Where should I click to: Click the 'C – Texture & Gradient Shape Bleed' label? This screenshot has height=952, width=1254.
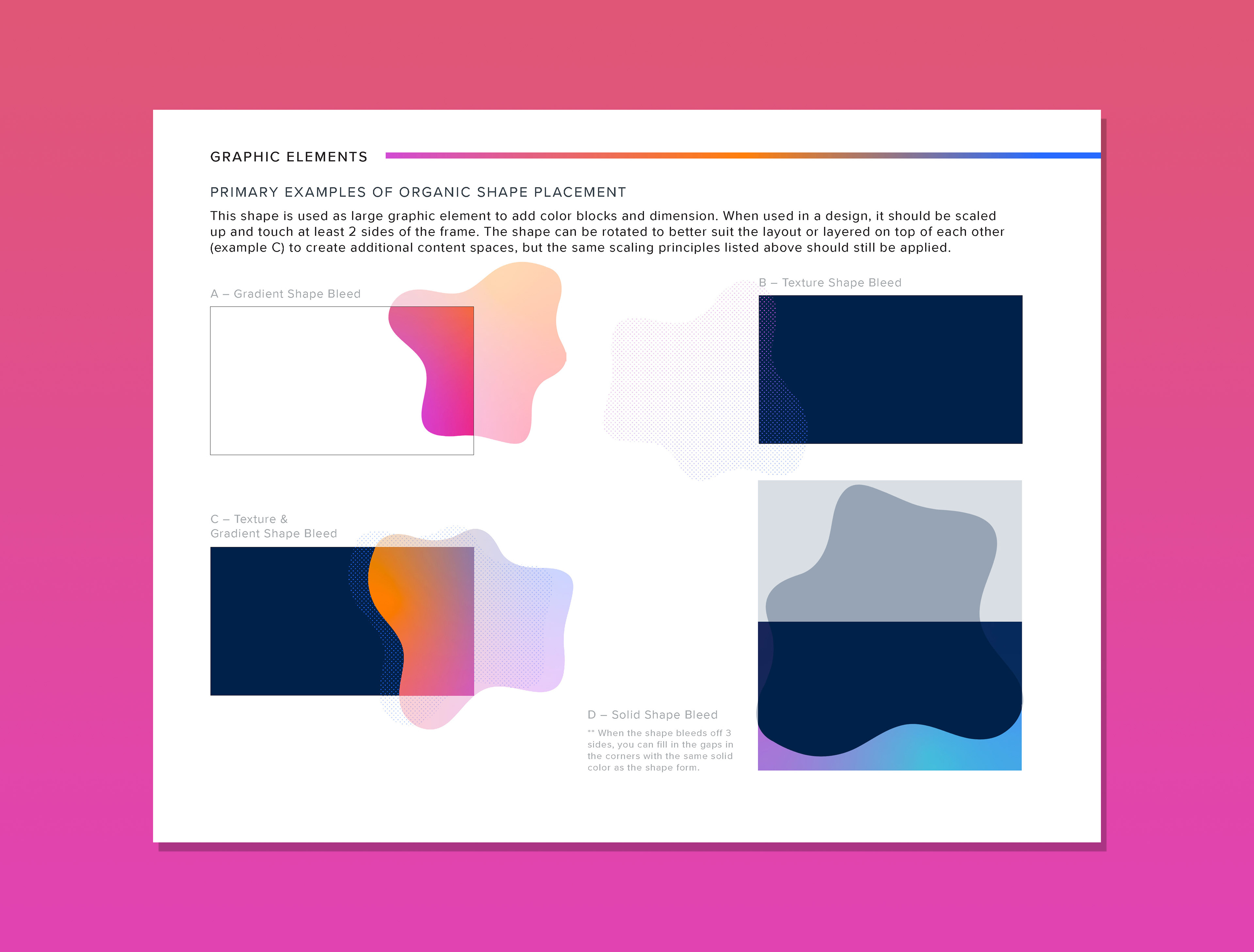pos(273,526)
